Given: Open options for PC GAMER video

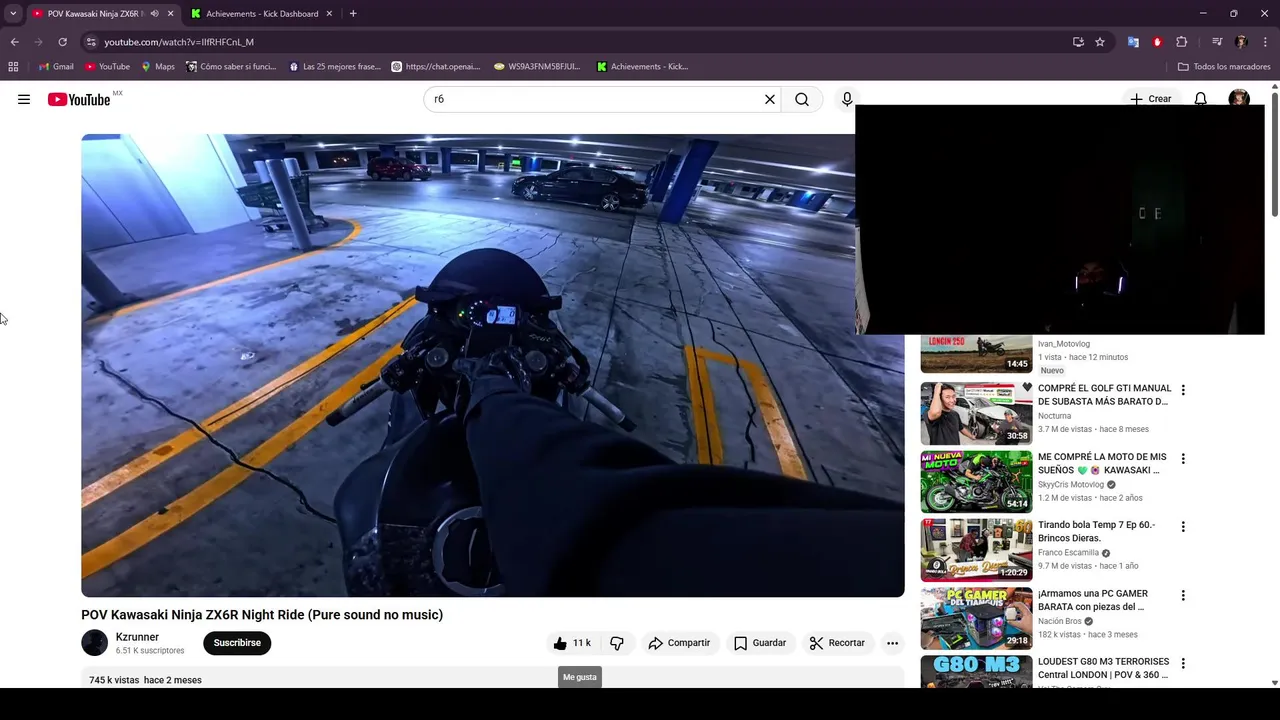Looking at the screenshot, I should coord(1183,595).
